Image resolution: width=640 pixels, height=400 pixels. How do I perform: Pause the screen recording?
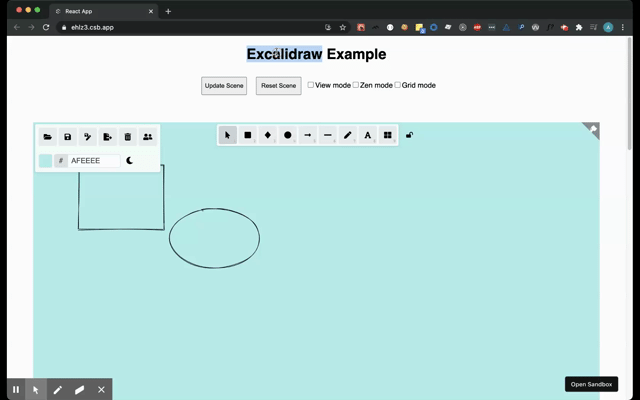[x=16, y=389]
